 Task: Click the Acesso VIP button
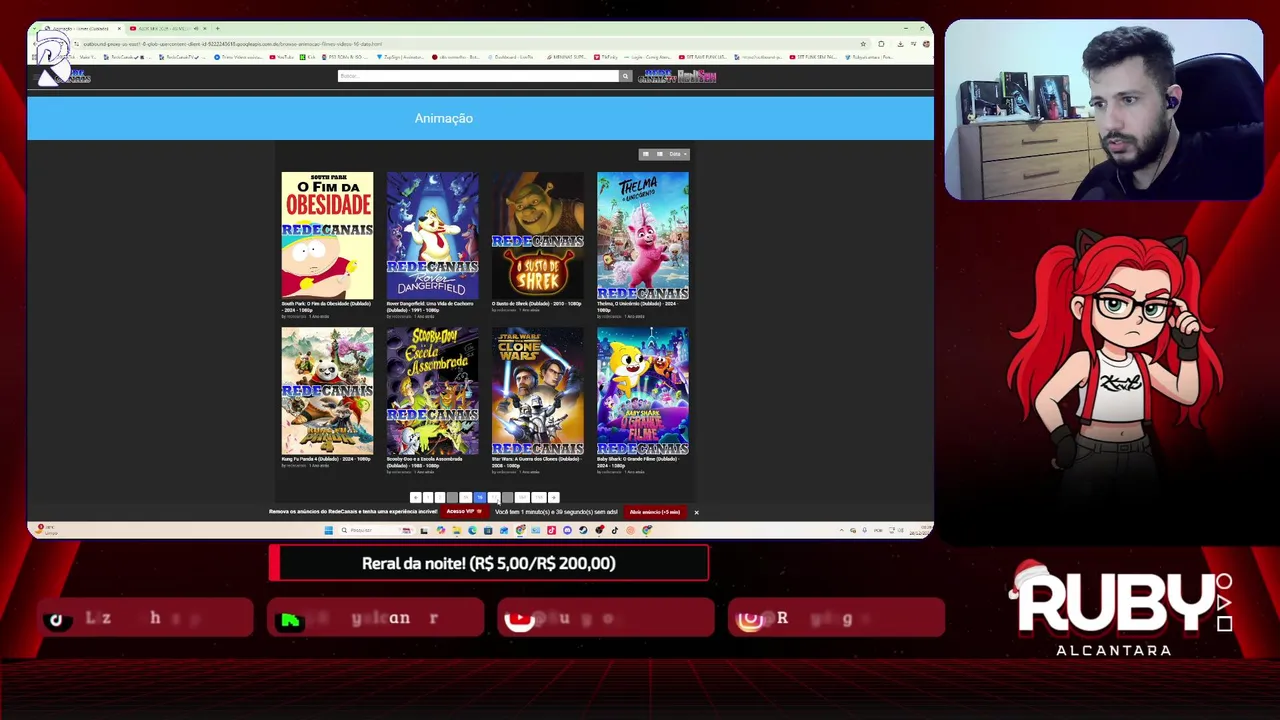[465, 512]
